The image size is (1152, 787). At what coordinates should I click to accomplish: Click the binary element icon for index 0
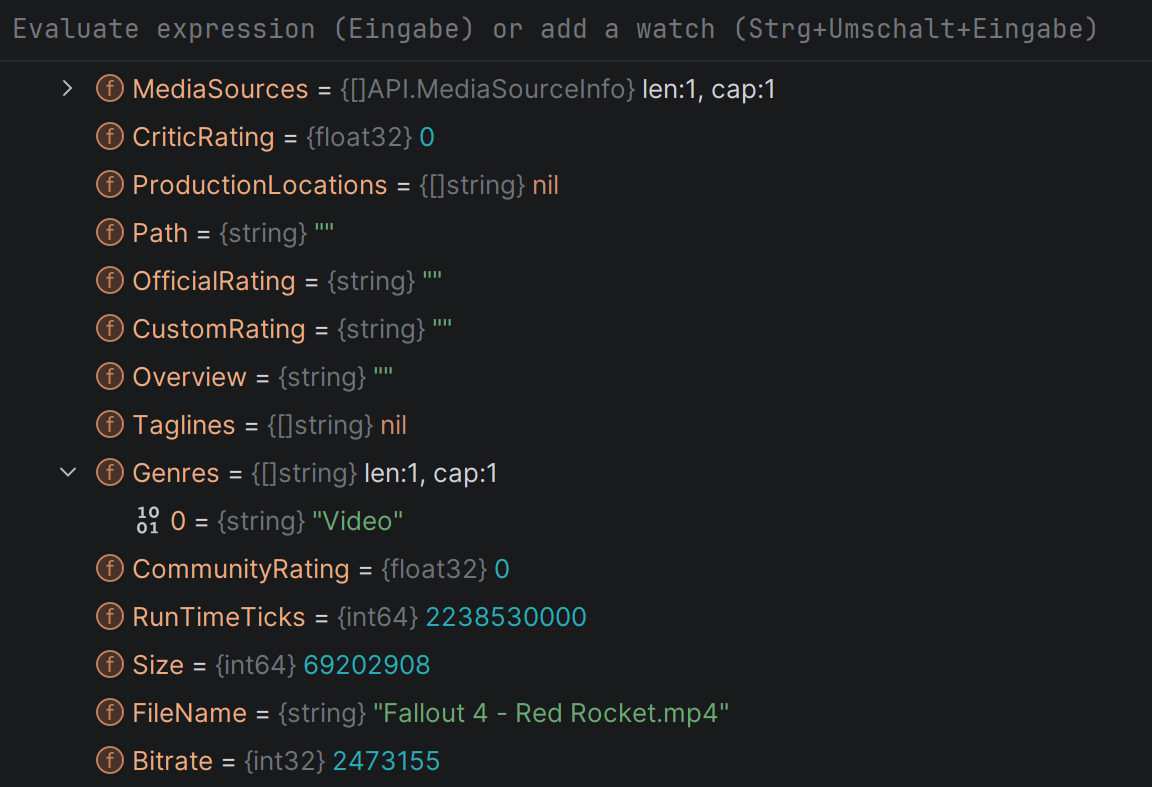tap(148, 520)
